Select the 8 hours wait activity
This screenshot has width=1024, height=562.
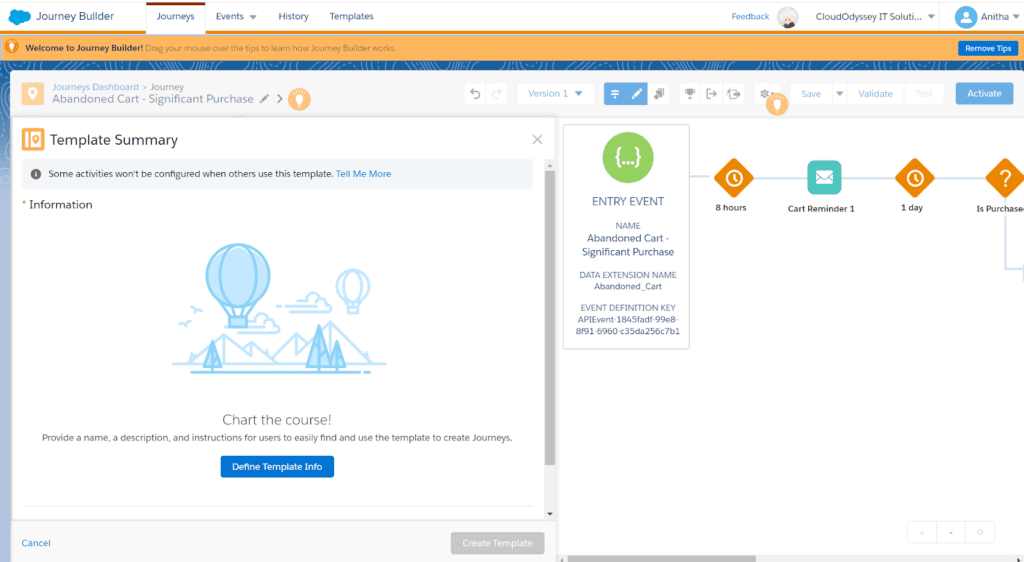[x=733, y=178]
